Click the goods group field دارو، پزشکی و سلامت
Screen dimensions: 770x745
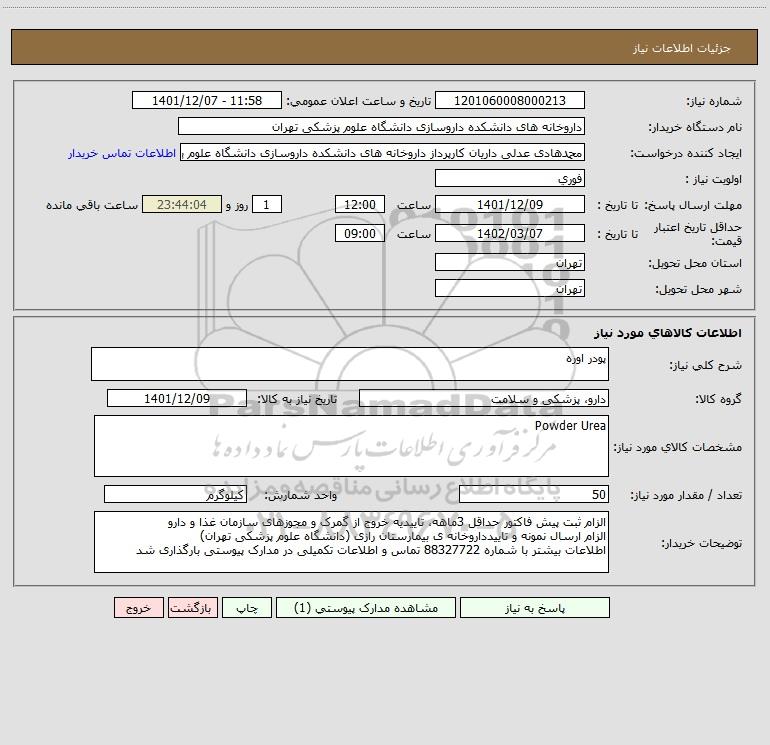coord(484,398)
